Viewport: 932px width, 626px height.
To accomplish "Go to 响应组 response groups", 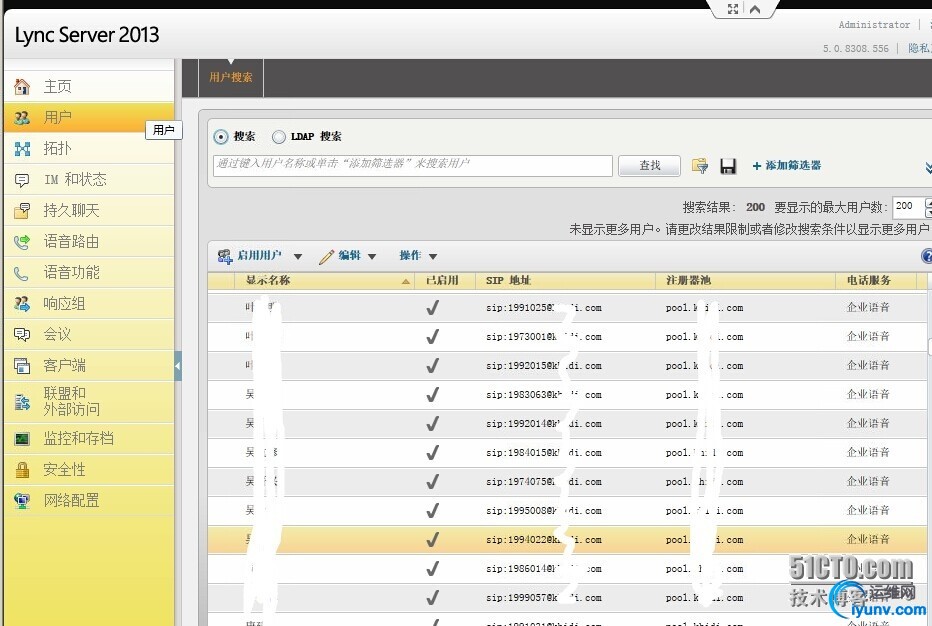I will [x=89, y=303].
